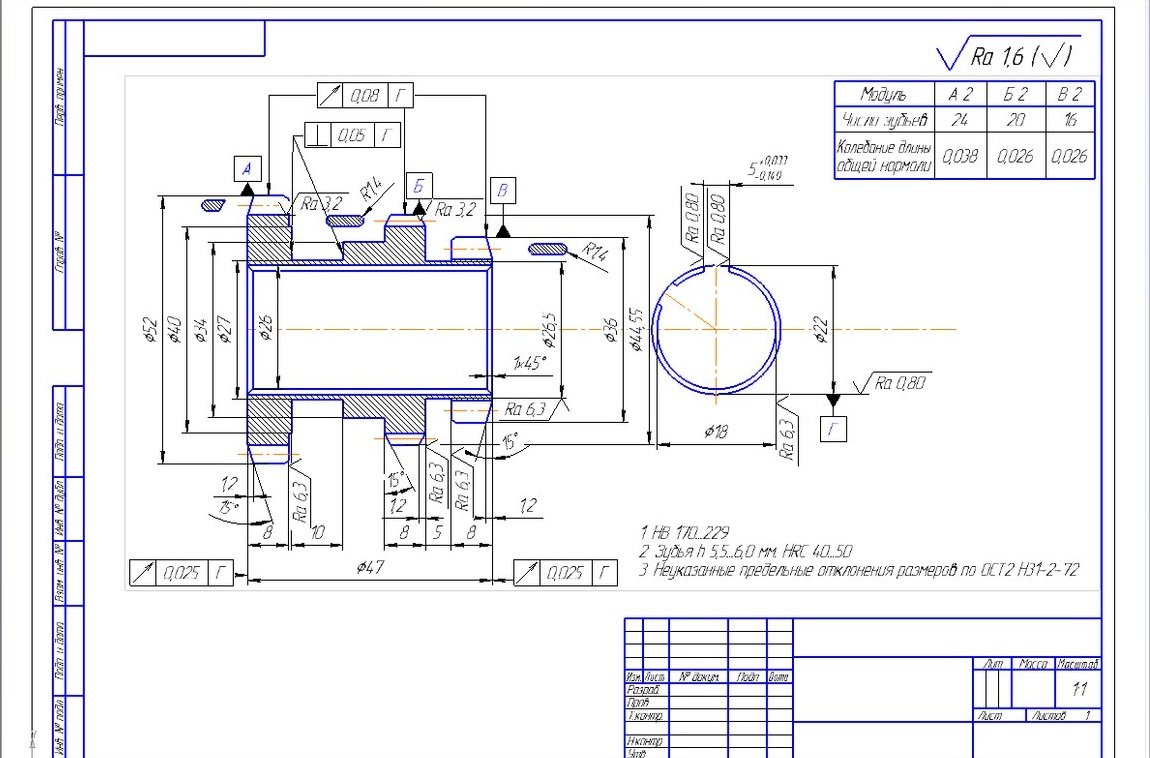The width and height of the screenshot is (1150, 758).
Task: Select the scale value 1:1 in the title block
Action: point(1078,689)
